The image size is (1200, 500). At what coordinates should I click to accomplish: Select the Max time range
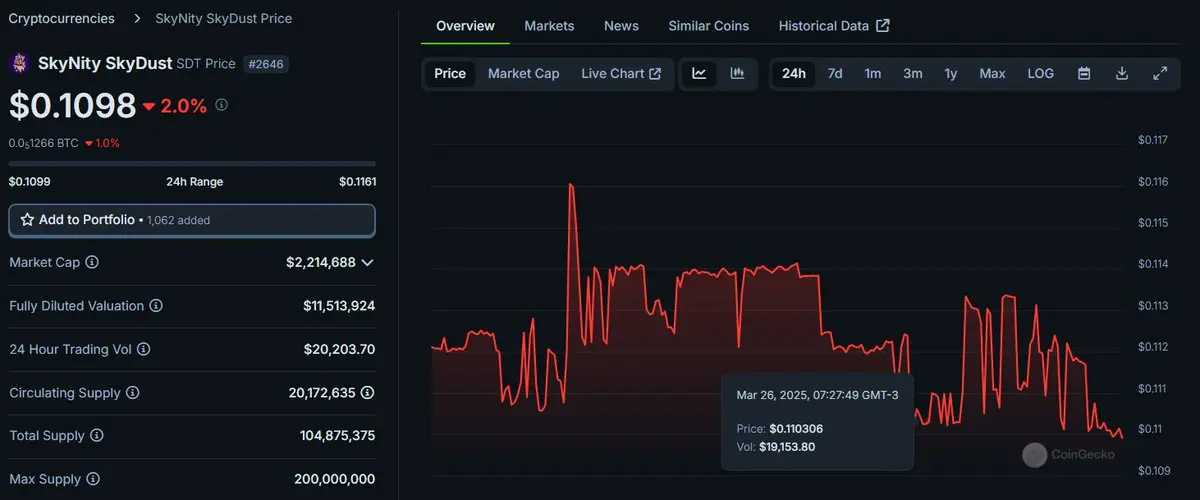[992, 73]
